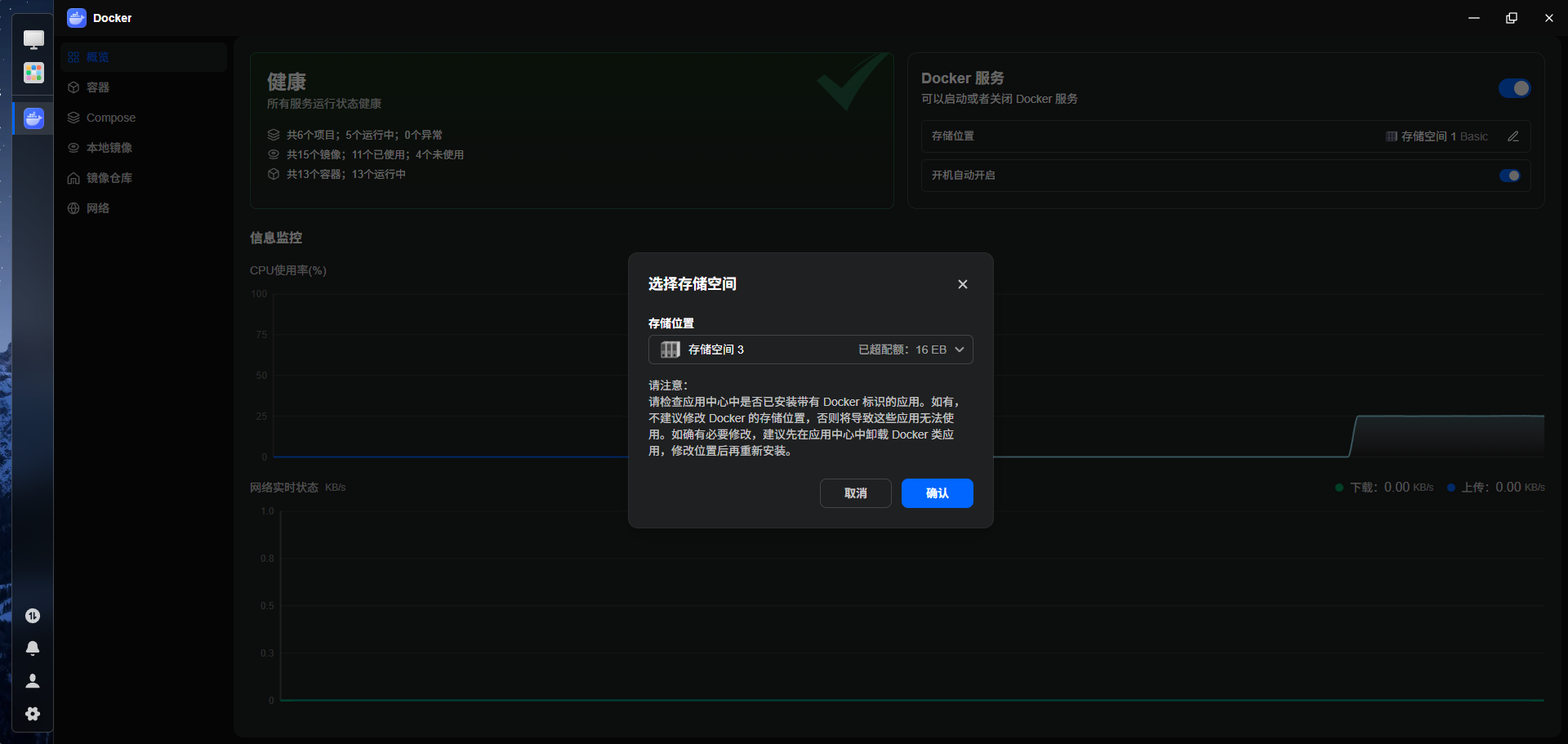Open Compose in the sidebar
Screen dimensions: 1568x744
pyautogui.click(x=144, y=118)
